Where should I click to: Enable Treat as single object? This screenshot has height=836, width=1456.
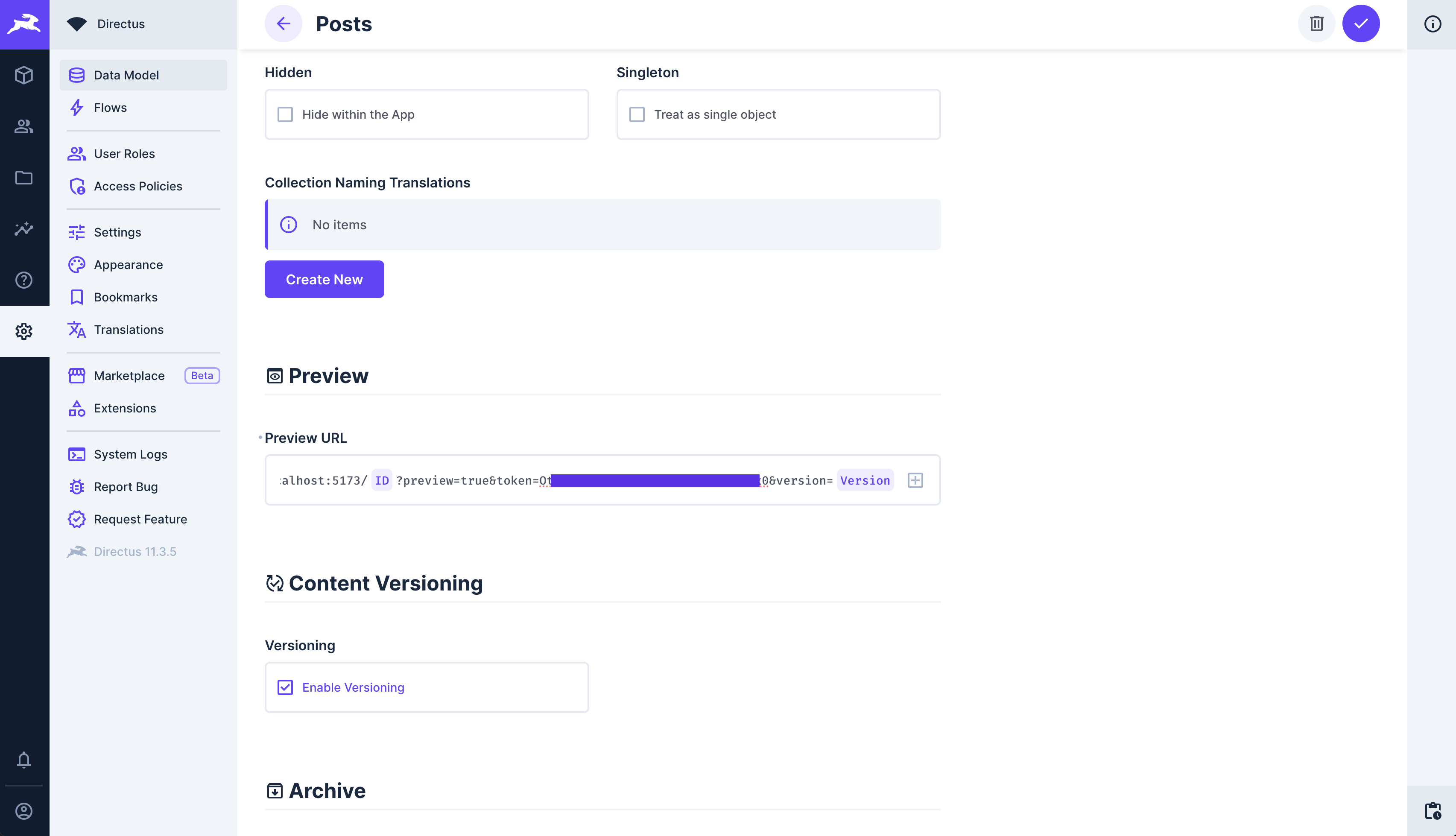coord(637,114)
